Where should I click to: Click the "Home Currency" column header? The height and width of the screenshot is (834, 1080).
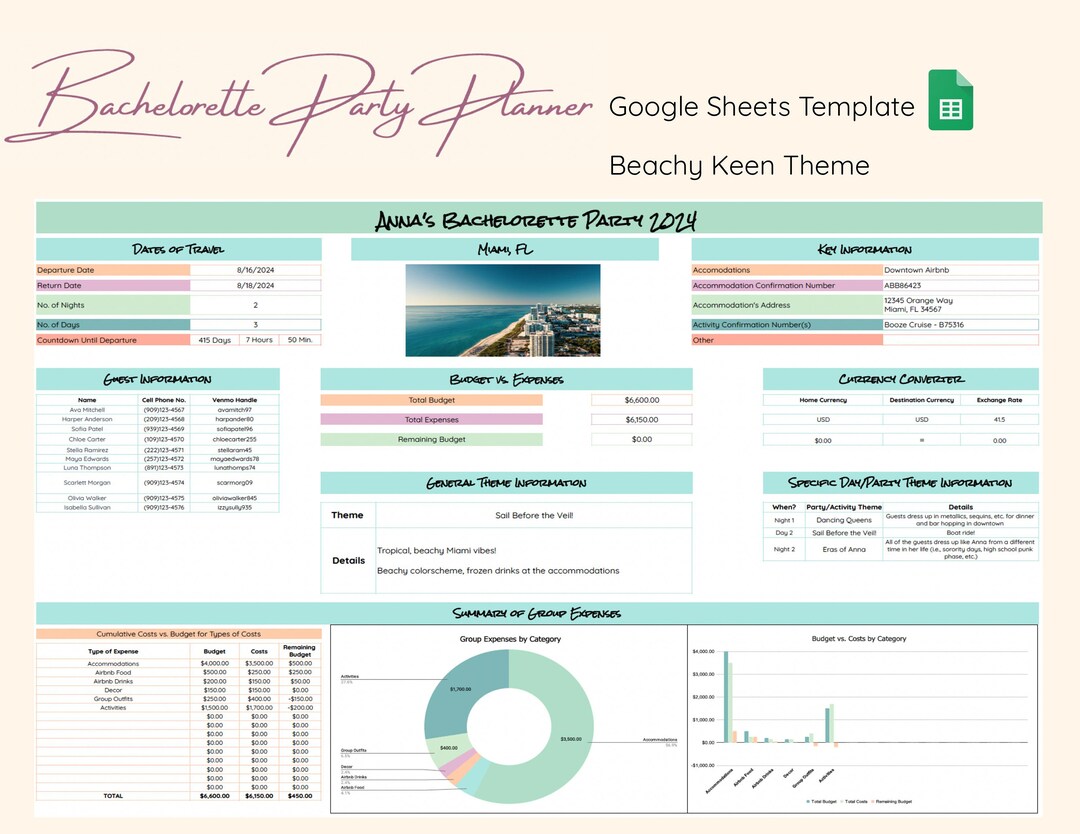coord(823,399)
